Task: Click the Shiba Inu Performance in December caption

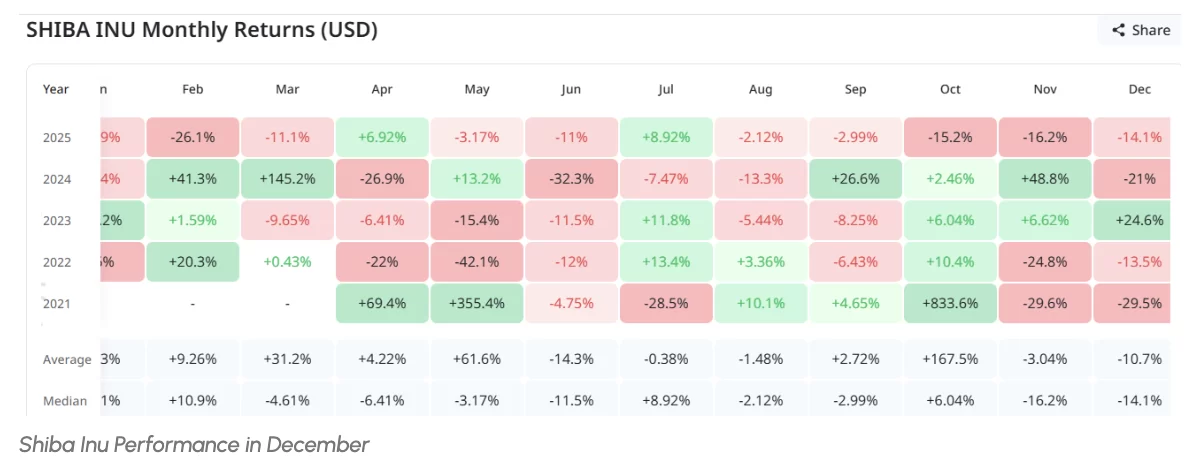Action: click(x=193, y=445)
